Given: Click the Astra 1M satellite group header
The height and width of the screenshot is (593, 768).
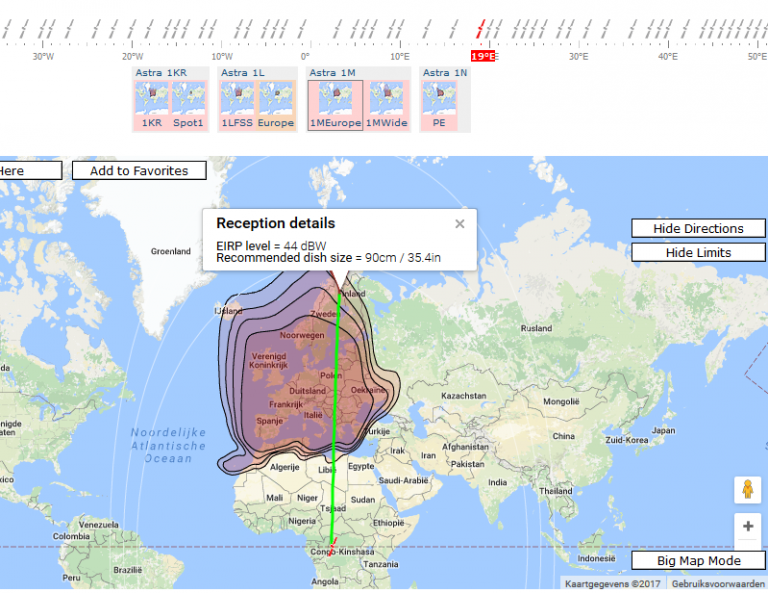Looking at the screenshot, I should [332, 73].
